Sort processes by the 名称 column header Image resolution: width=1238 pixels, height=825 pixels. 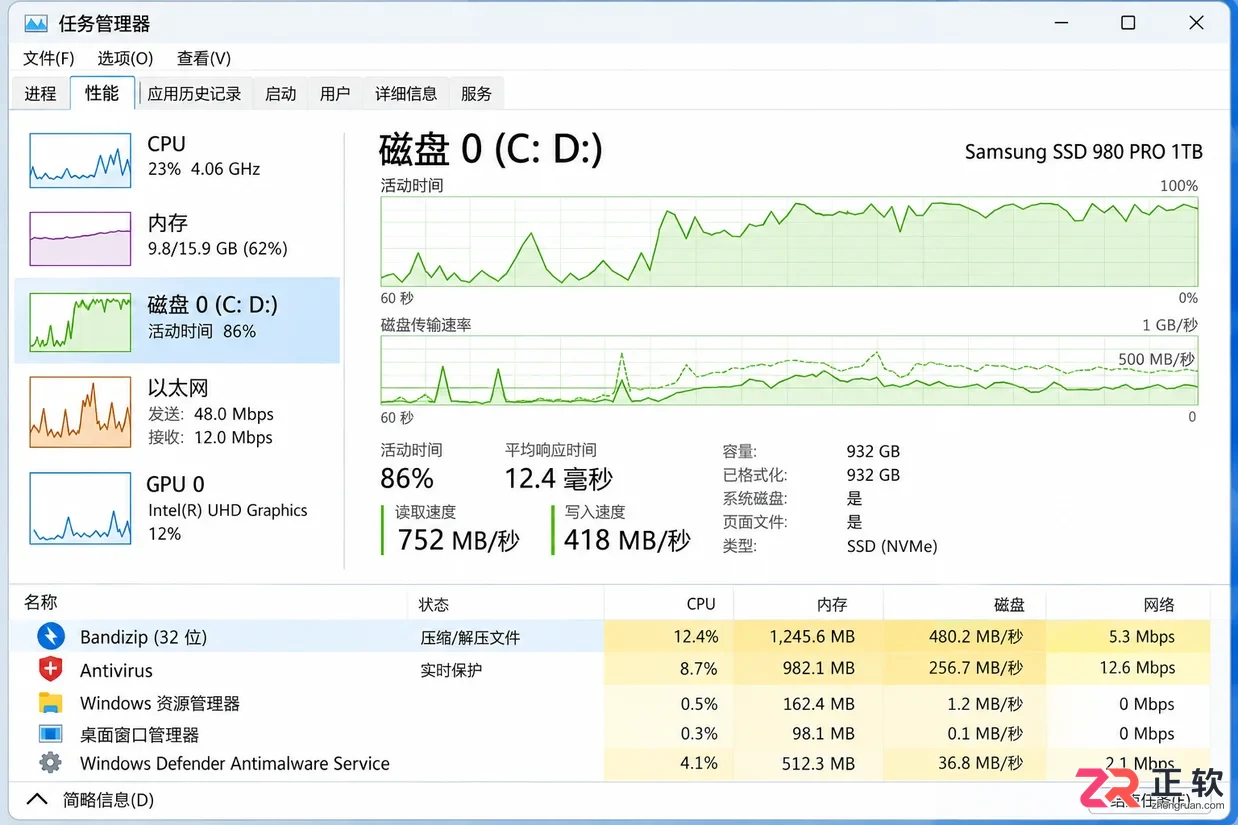(x=41, y=602)
